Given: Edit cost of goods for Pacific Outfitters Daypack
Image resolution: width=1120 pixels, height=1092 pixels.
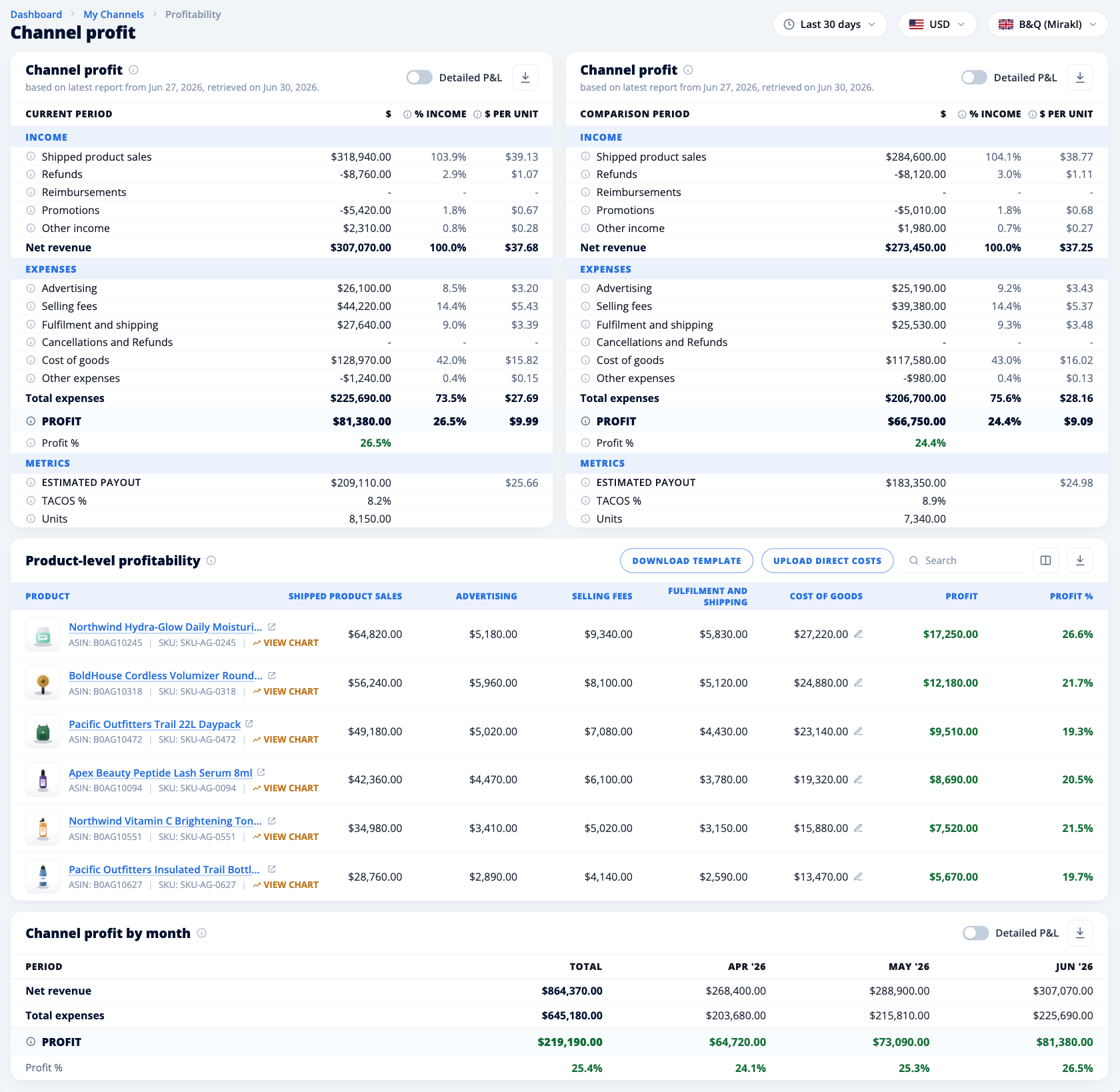Looking at the screenshot, I should (858, 731).
